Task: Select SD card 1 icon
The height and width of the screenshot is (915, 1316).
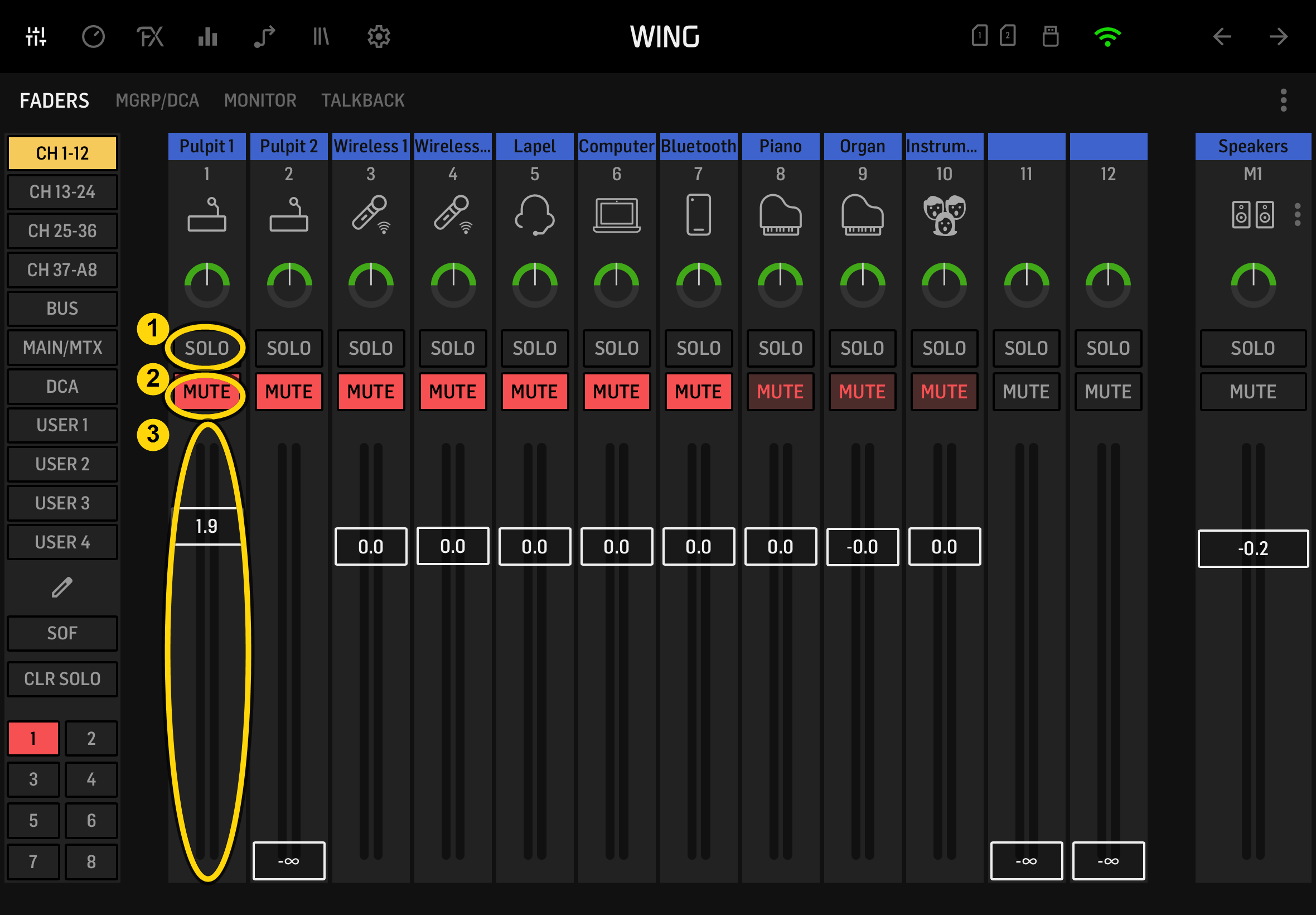Action: click(x=979, y=36)
